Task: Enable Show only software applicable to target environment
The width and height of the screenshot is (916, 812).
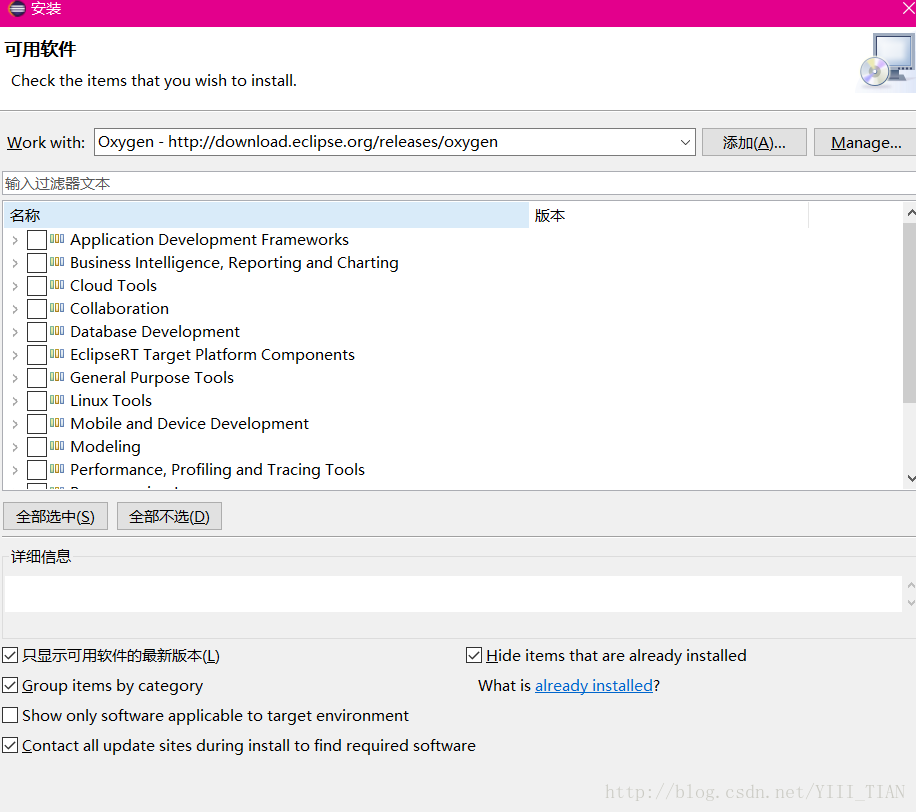Action: tap(10, 715)
